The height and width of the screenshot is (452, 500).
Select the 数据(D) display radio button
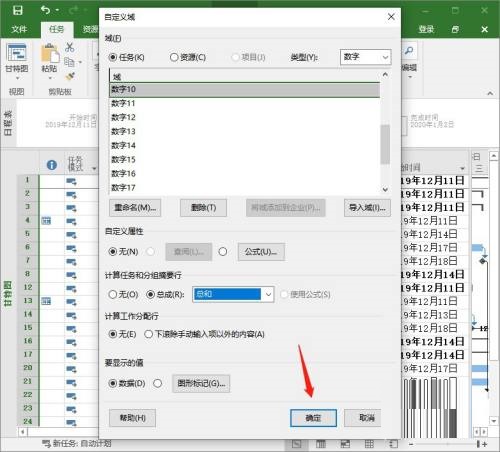[x=113, y=383]
